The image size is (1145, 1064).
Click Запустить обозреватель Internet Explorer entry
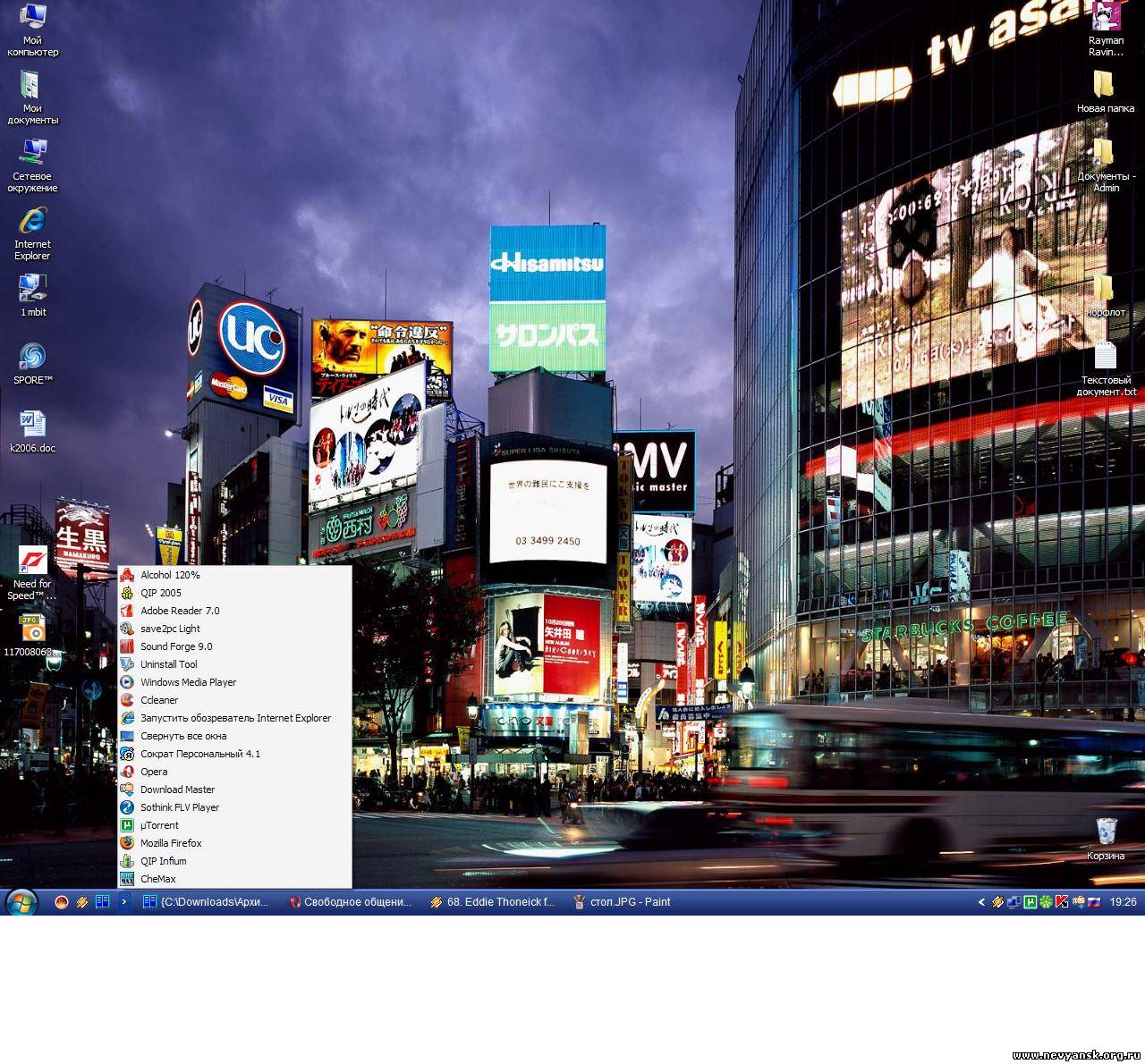[x=234, y=718]
